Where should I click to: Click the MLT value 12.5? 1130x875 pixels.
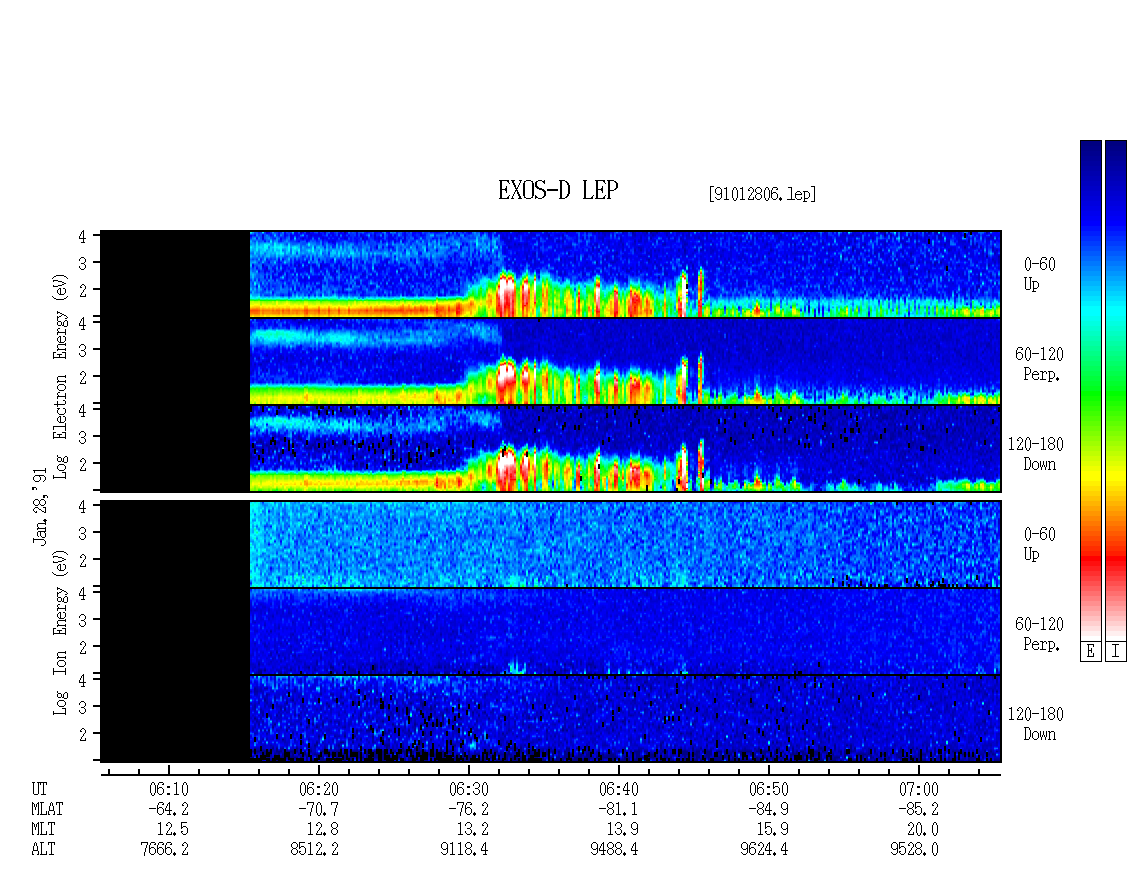click(173, 830)
